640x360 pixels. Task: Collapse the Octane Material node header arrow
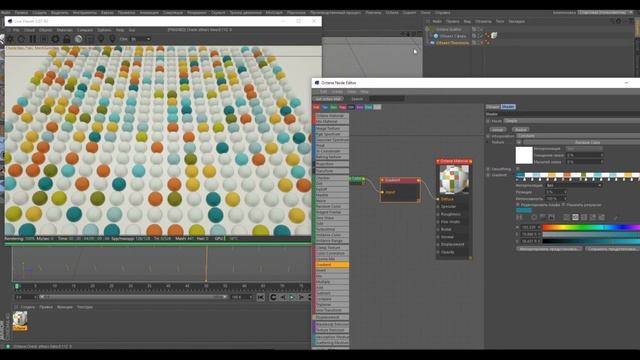(x=438, y=162)
